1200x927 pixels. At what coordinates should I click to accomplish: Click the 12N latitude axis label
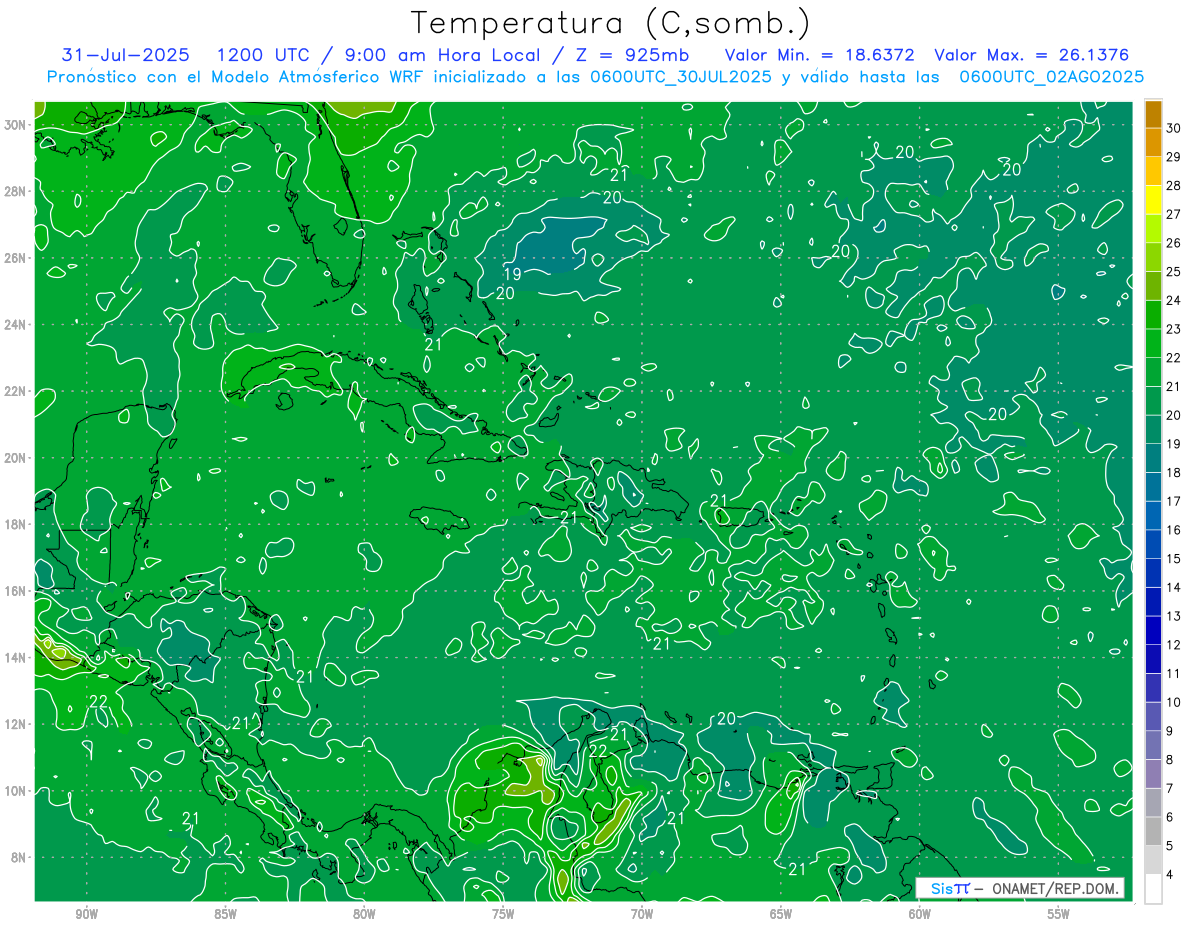pos(16,724)
